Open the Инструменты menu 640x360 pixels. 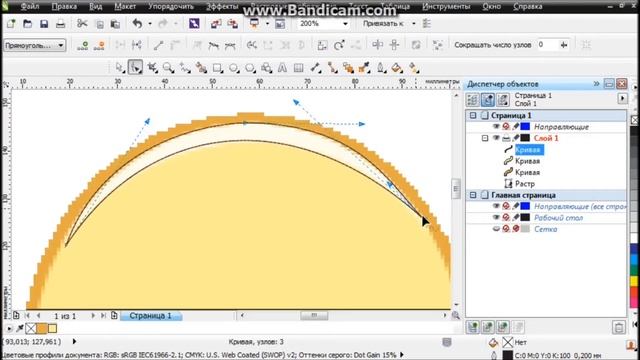(x=446, y=7)
